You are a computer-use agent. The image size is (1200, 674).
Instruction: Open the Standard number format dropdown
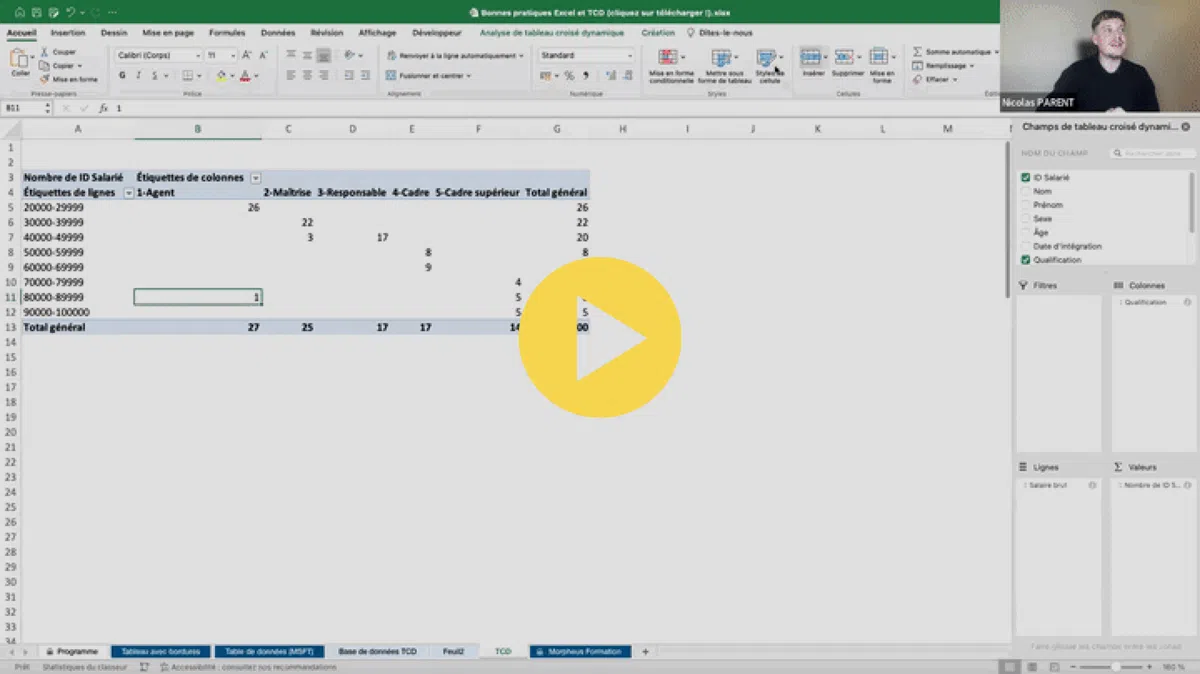[x=629, y=56]
